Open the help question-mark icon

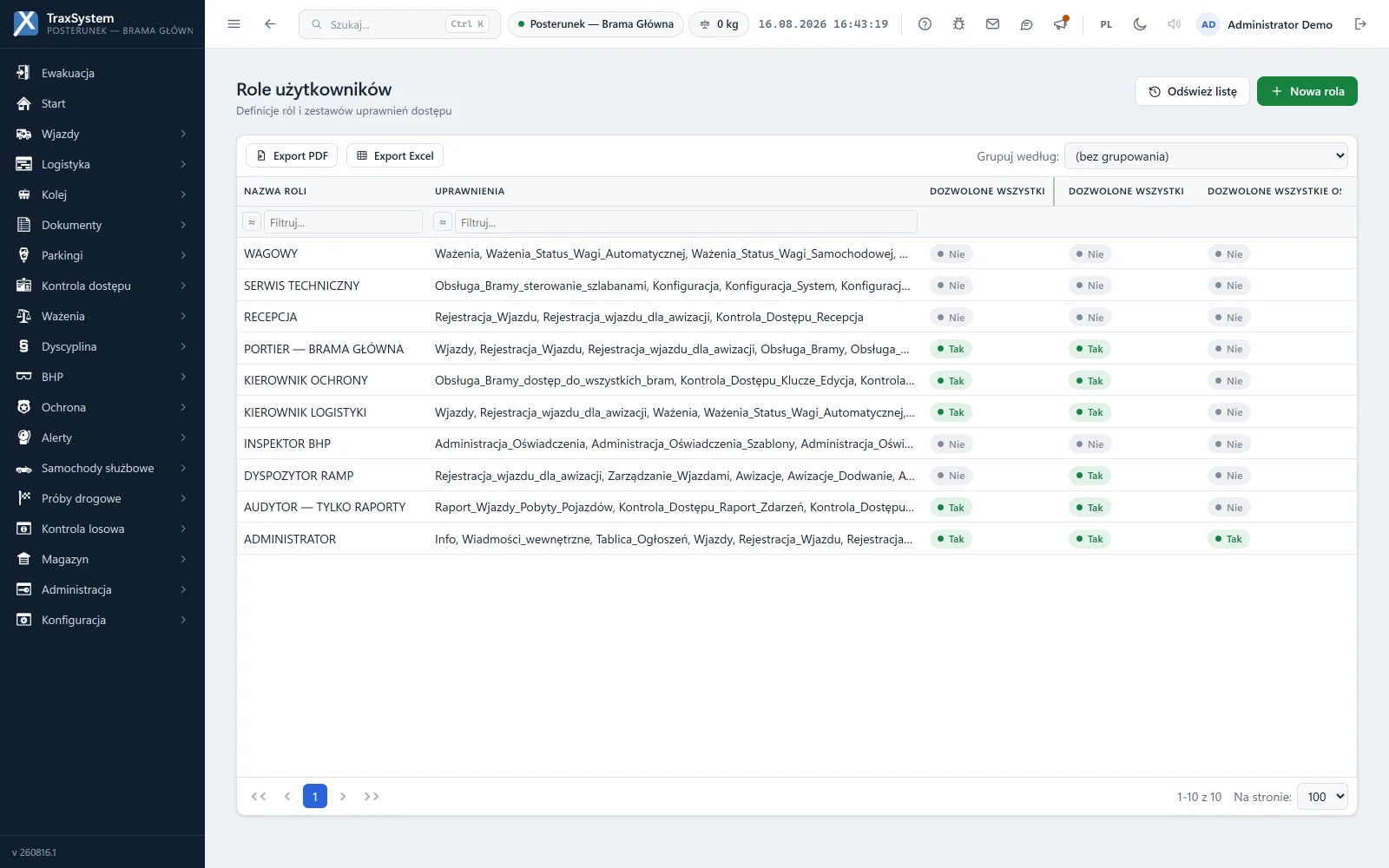(925, 24)
